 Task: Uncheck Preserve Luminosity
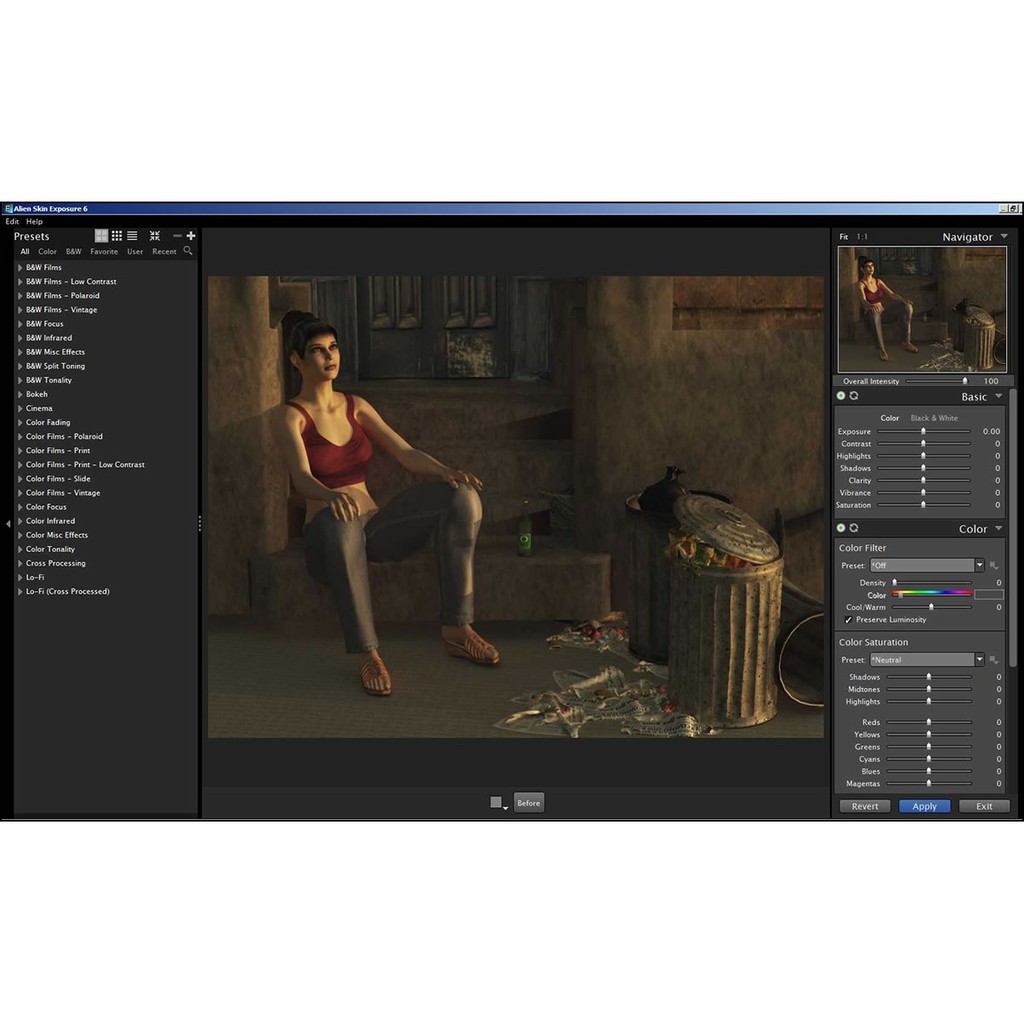(849, 620)
